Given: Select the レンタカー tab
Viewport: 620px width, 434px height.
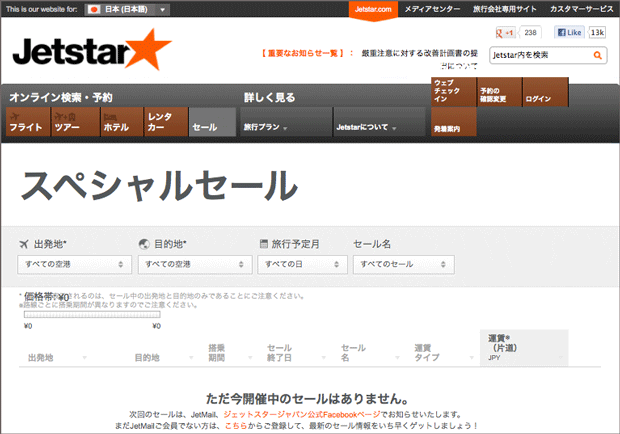Looking at the screenshot, I should click(x=166, y=122).
